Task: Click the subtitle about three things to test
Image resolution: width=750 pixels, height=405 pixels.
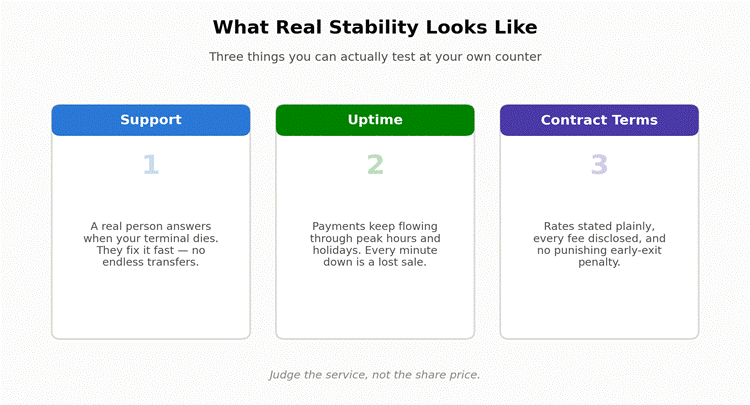Action: (375, 57)
